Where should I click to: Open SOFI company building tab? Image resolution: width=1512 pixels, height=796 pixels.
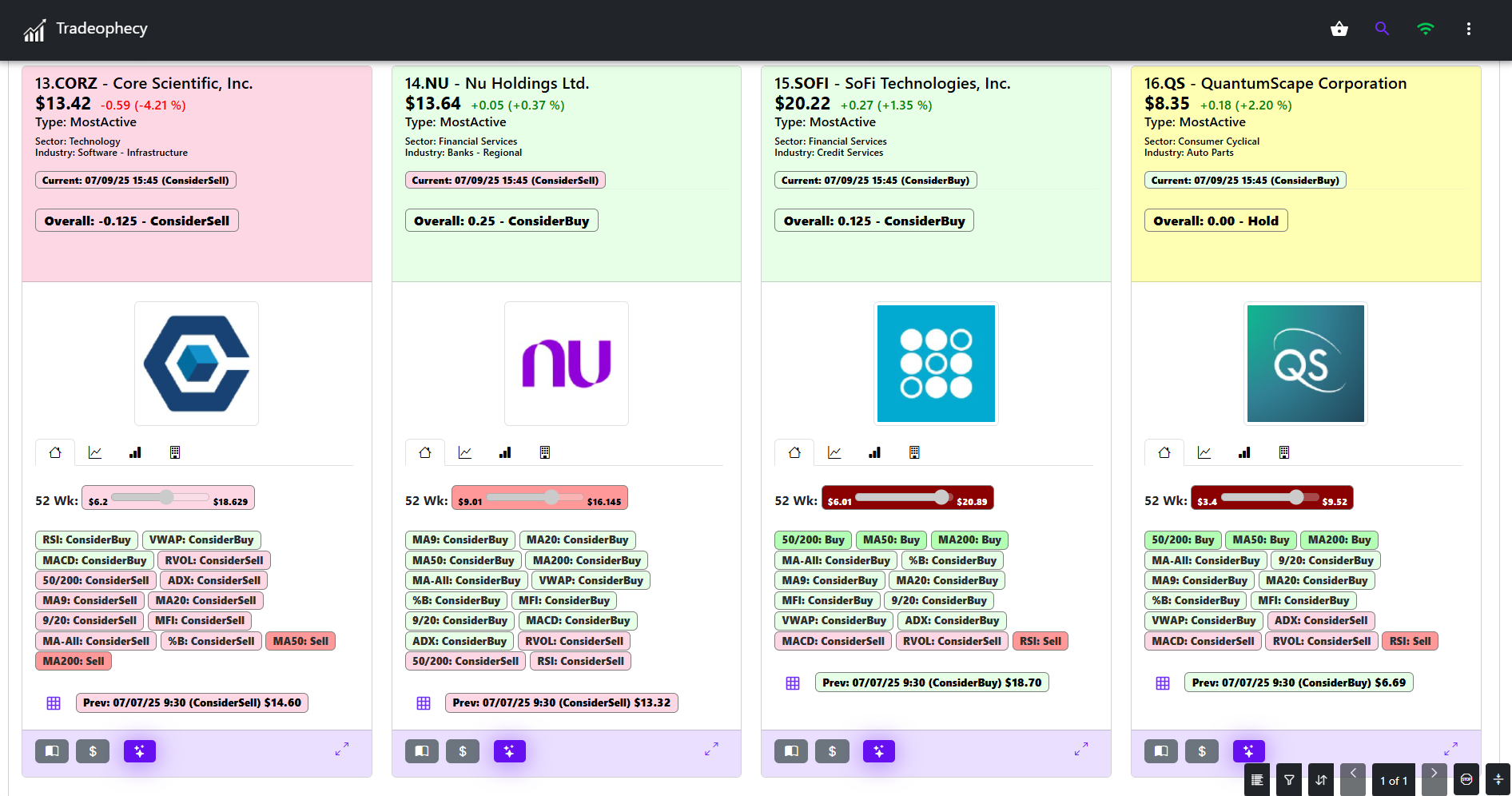914,452
